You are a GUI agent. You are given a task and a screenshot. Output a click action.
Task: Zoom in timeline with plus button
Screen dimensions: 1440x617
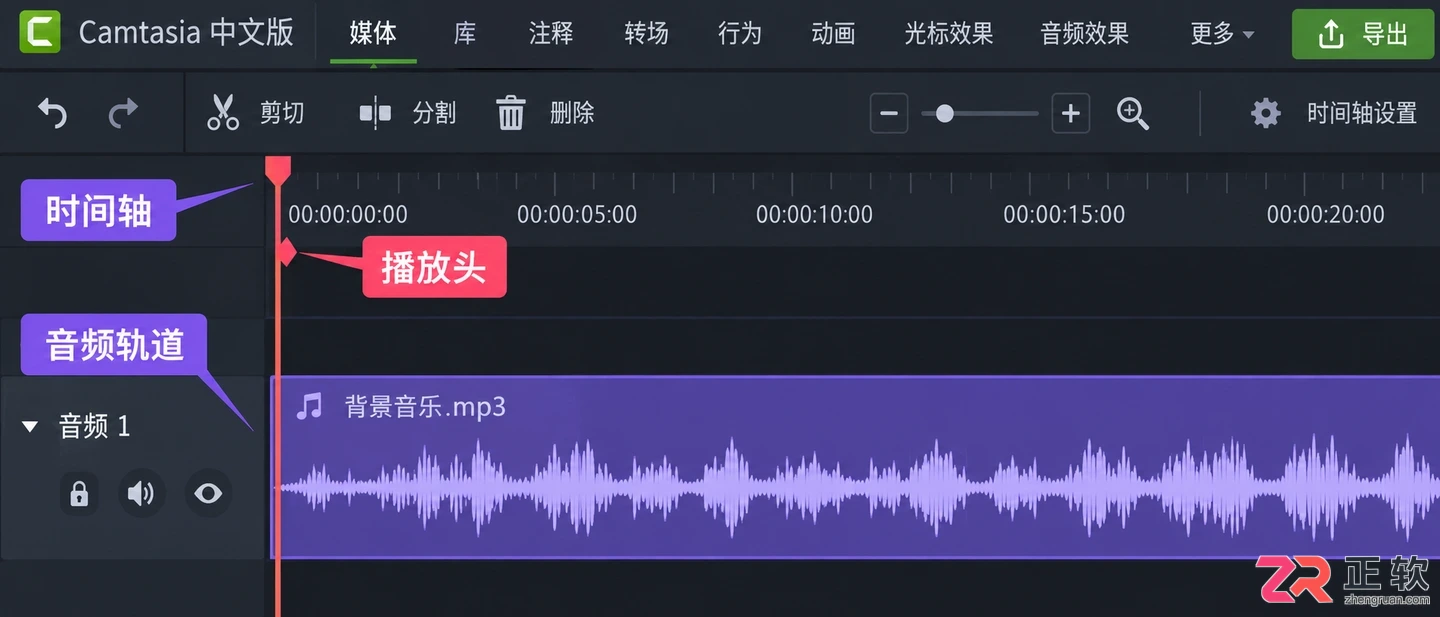pos(1070,113)
